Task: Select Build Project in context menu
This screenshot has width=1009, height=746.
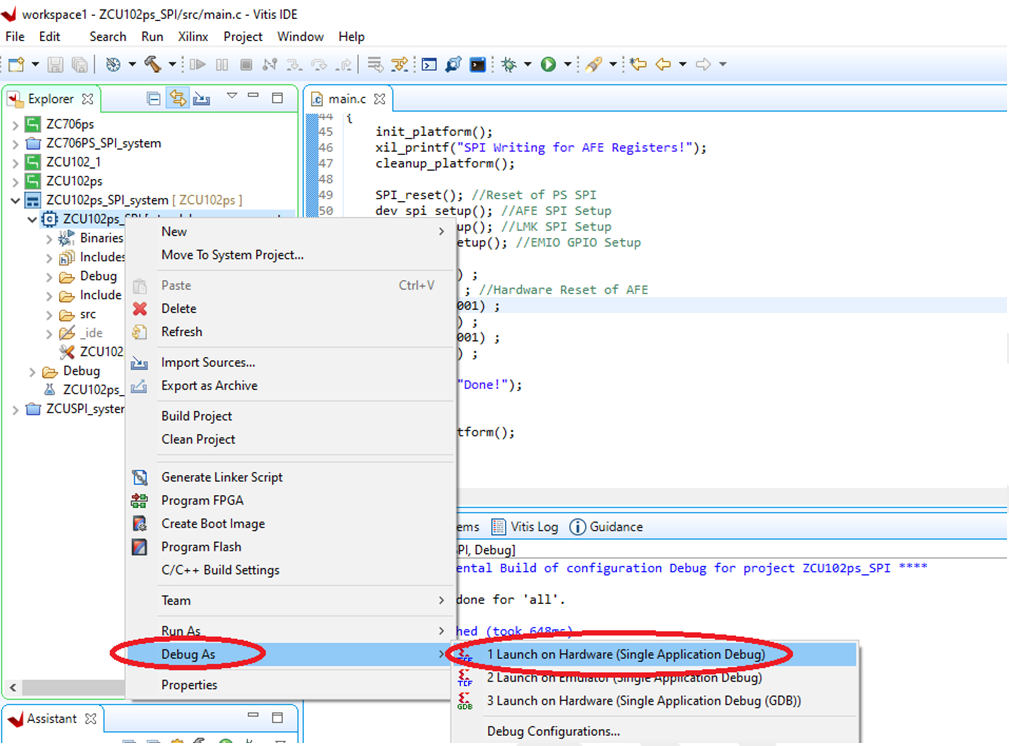Action: [x=196, y=416]
